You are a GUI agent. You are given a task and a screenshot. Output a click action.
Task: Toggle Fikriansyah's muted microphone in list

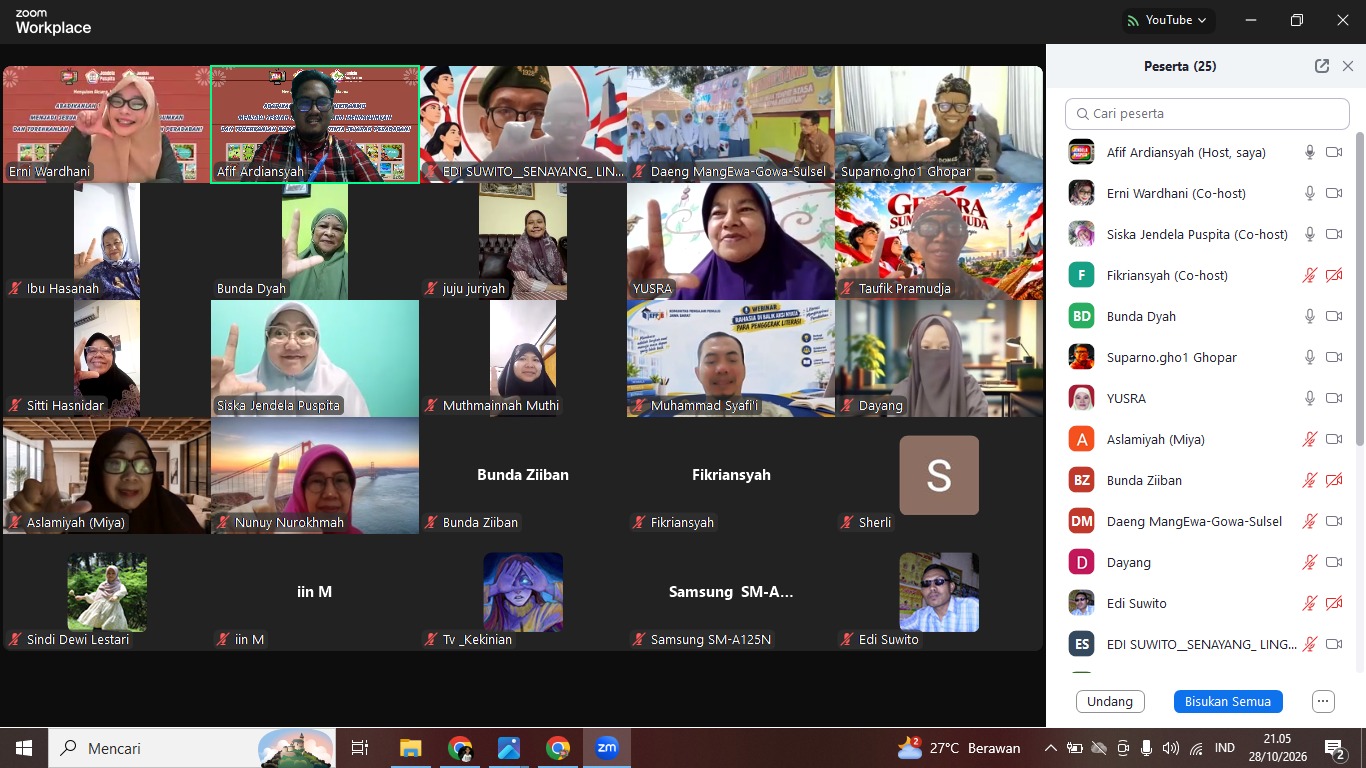coord(1309,275)
